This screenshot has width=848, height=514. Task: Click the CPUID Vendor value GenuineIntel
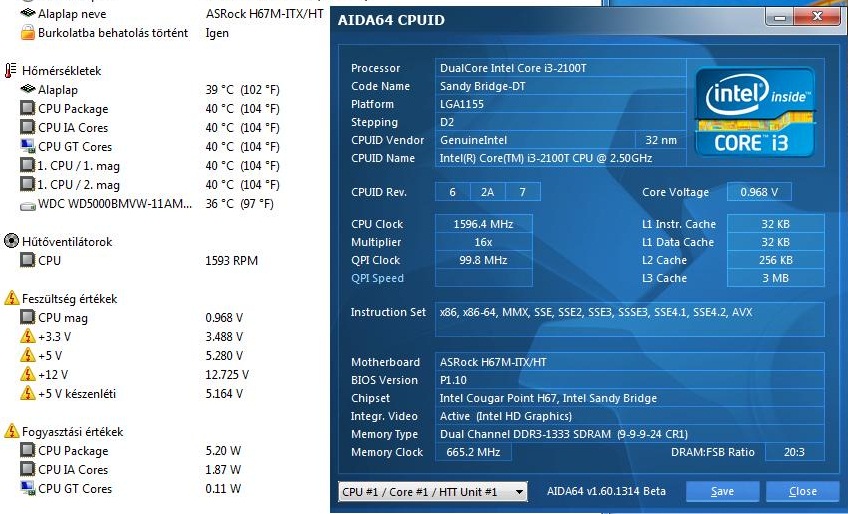(x=535, y=140)
